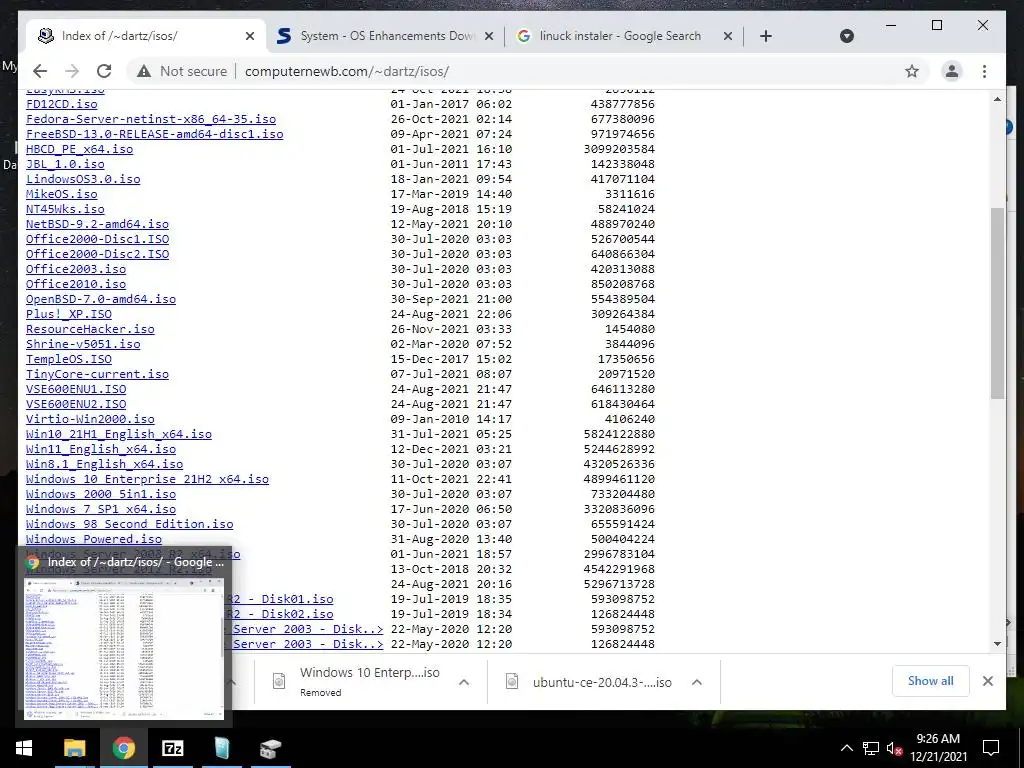Click the muted volume tray icon

pos(894,748)
